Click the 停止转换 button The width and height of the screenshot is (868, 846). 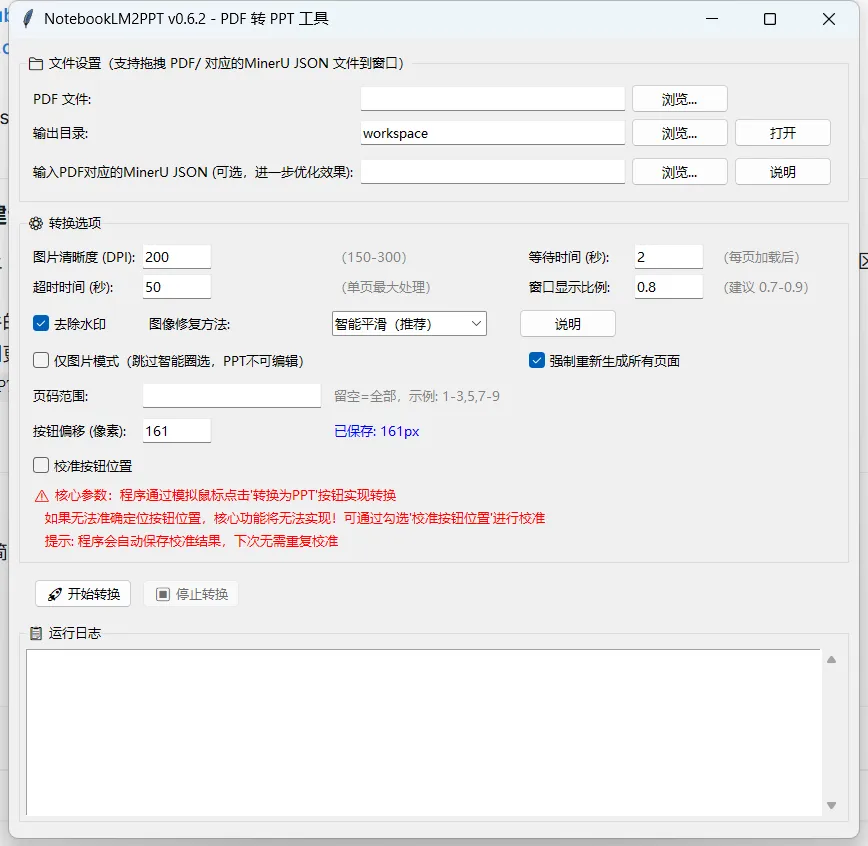click(x=191, y=594)
